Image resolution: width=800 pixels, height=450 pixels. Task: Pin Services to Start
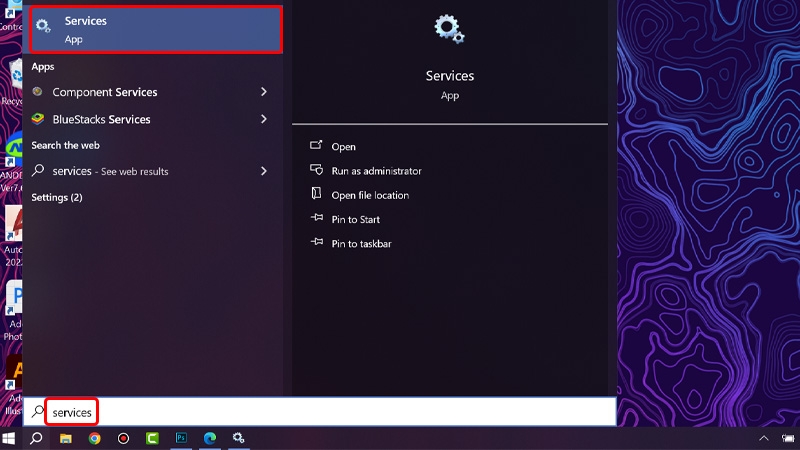[356, 219]
